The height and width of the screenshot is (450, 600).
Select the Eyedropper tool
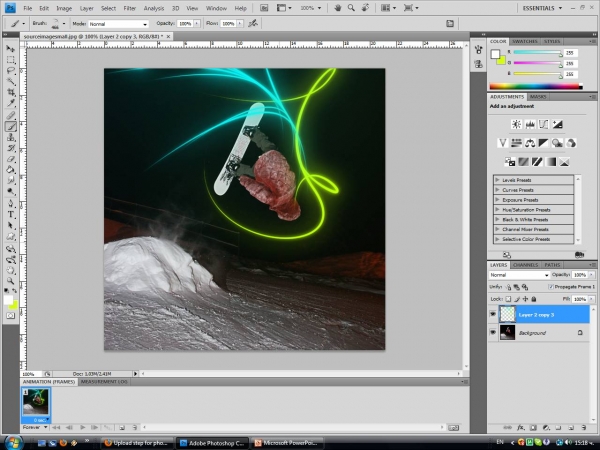click(10, 103)
